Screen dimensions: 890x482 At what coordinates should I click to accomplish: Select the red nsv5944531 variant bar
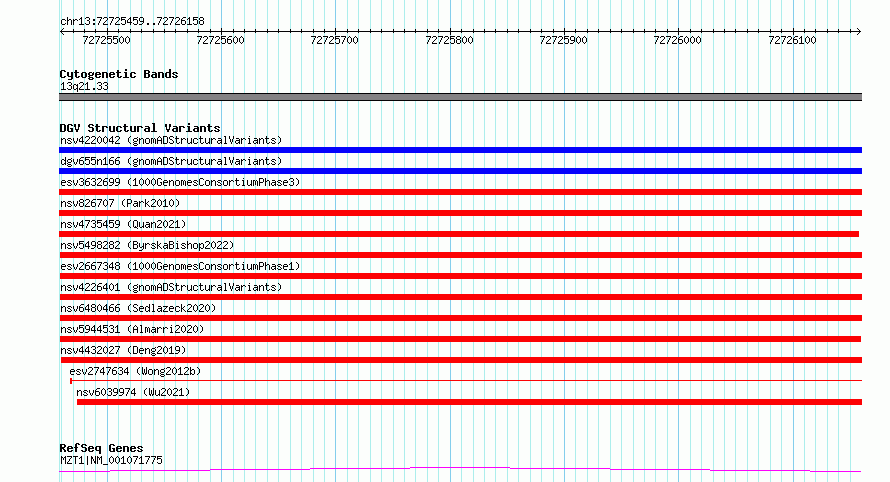click(x=460, y=339)
